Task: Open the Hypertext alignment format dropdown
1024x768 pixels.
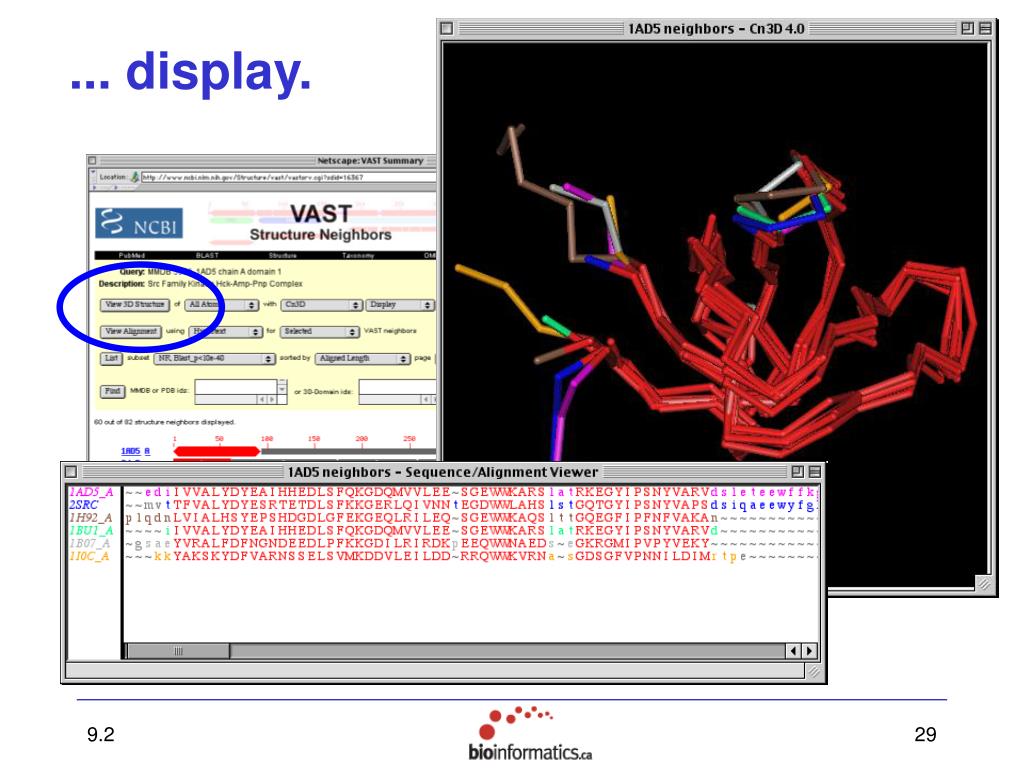Action: 225,332
